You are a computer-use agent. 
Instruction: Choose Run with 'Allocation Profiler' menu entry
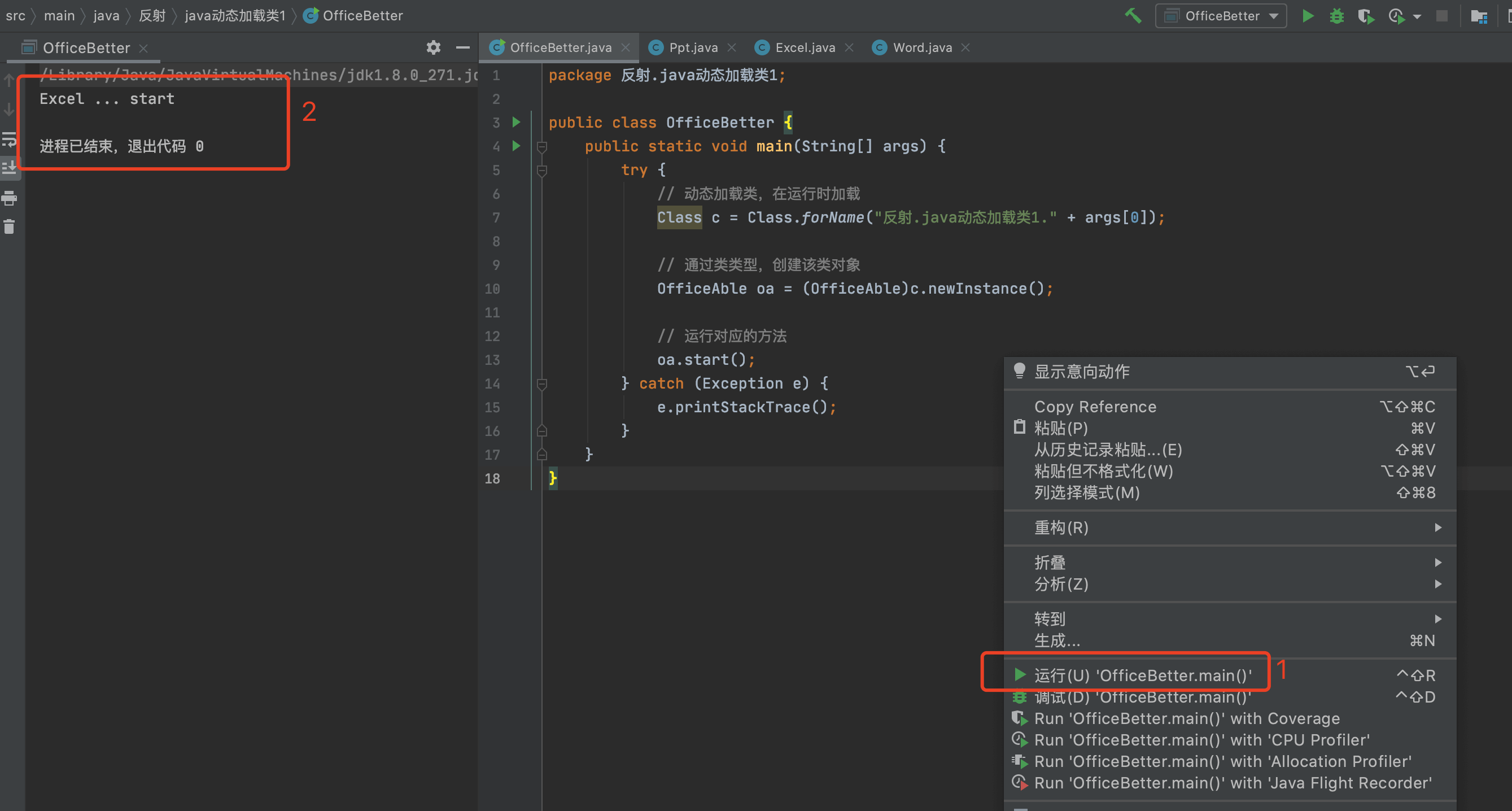(x=1230, y=762)
